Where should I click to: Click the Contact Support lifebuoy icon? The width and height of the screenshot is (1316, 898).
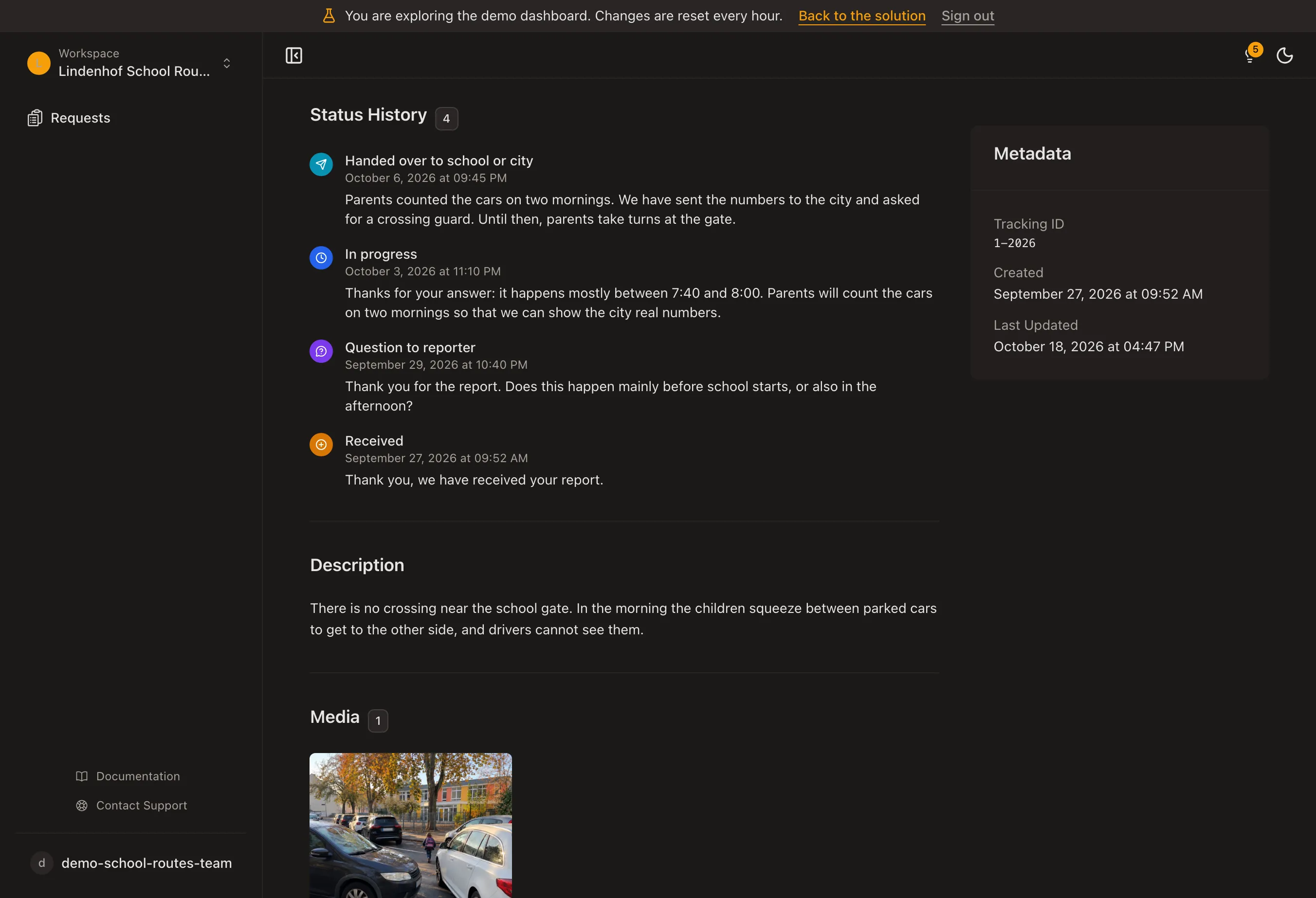pyautogui.click(x=82, y=805)
